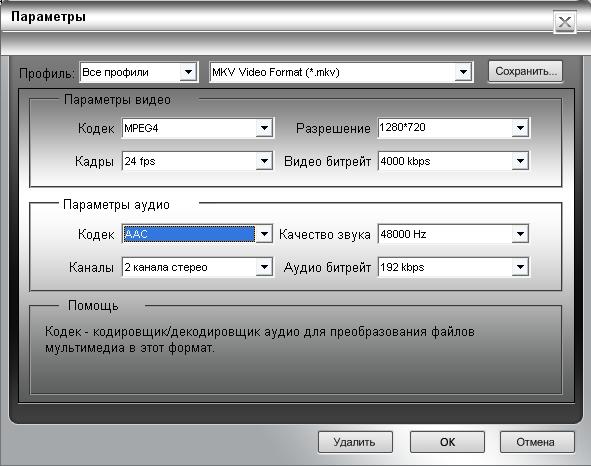Click the 48000 Hz sample rate value
591x466 pixels.
403,234
